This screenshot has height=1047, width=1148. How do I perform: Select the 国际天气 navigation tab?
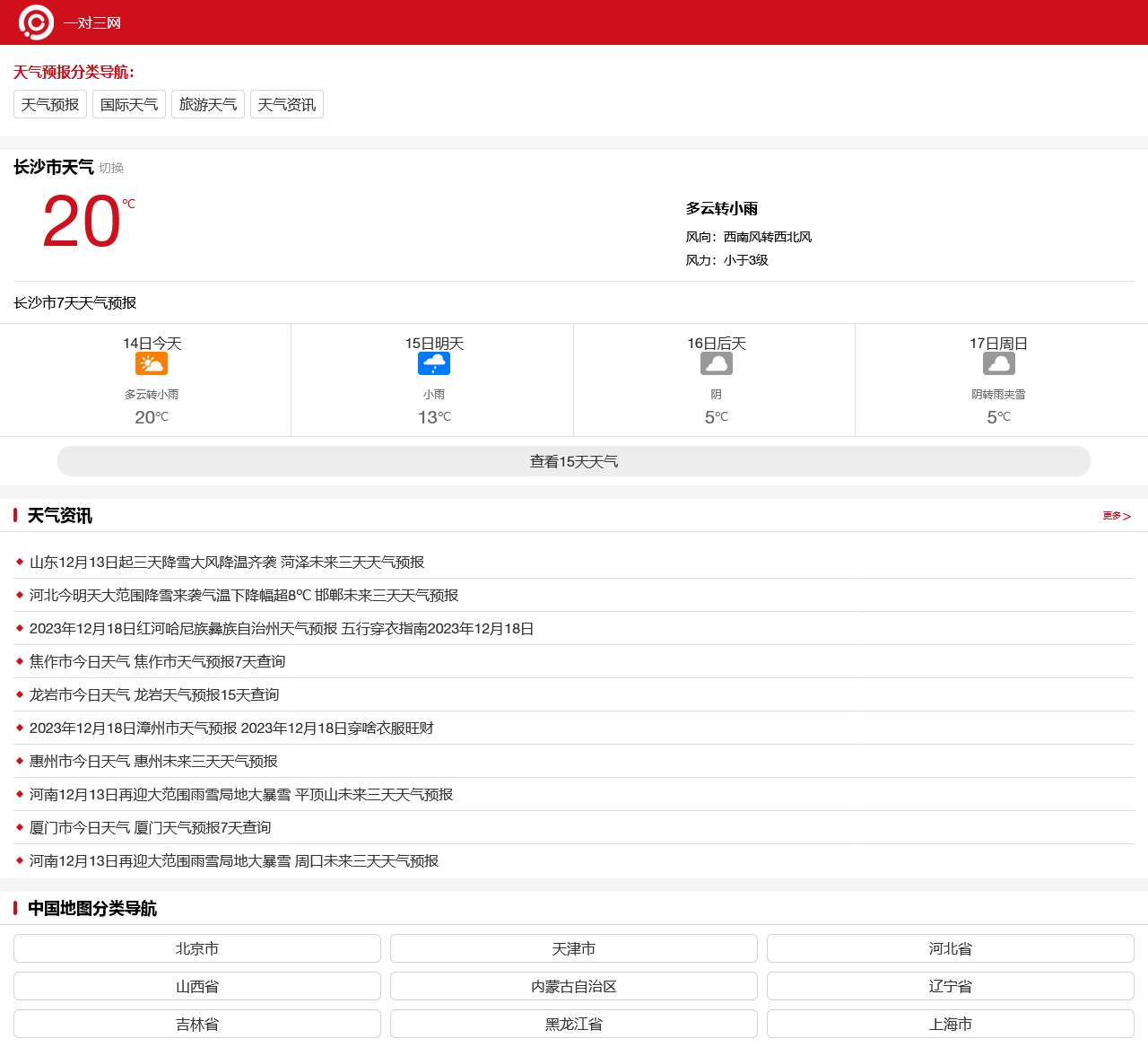click(128, 104)
